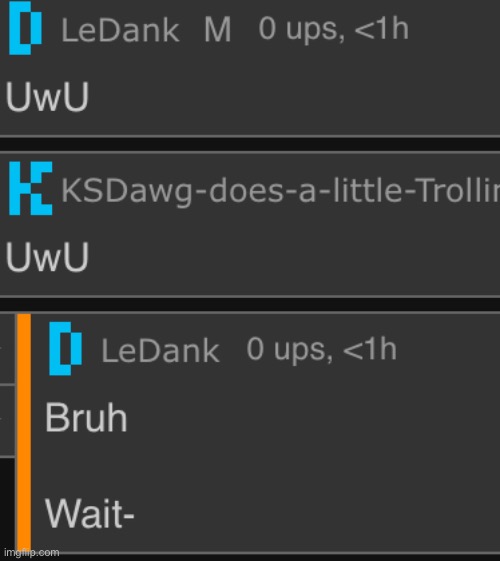Open LeDank's profile from the first comment's username

click(120, 30)
